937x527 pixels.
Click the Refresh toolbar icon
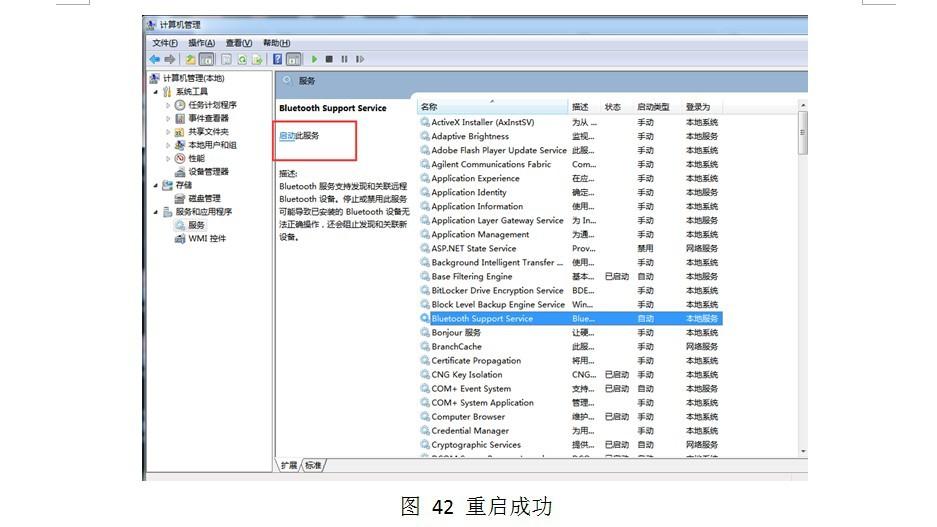click(242, 59)
